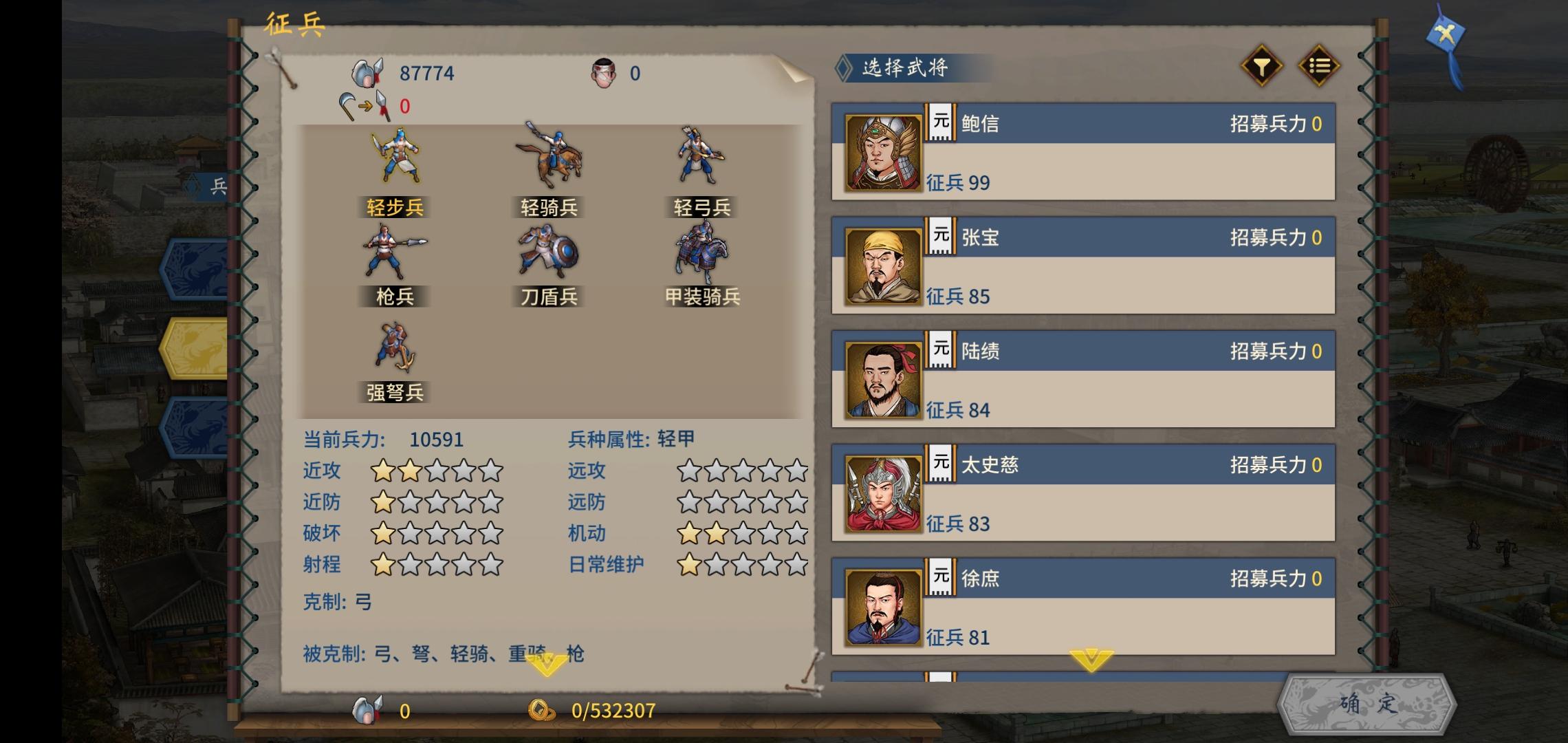
Task: Open the list sort icon
Action: (x=1318, y=66)
